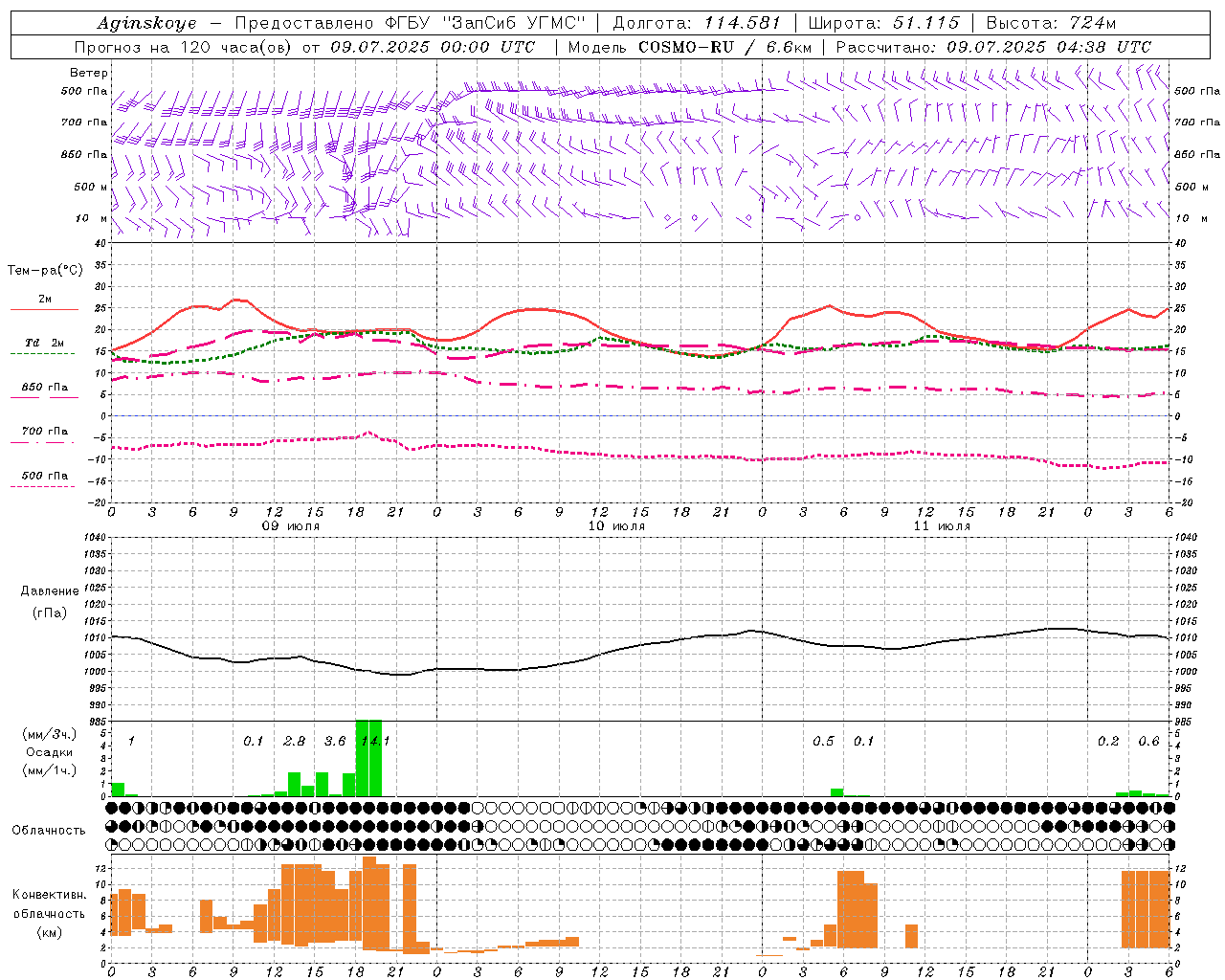This screenshot has height=980, width=1225.
Task: Click the Облачность row label
Action: 49,831
